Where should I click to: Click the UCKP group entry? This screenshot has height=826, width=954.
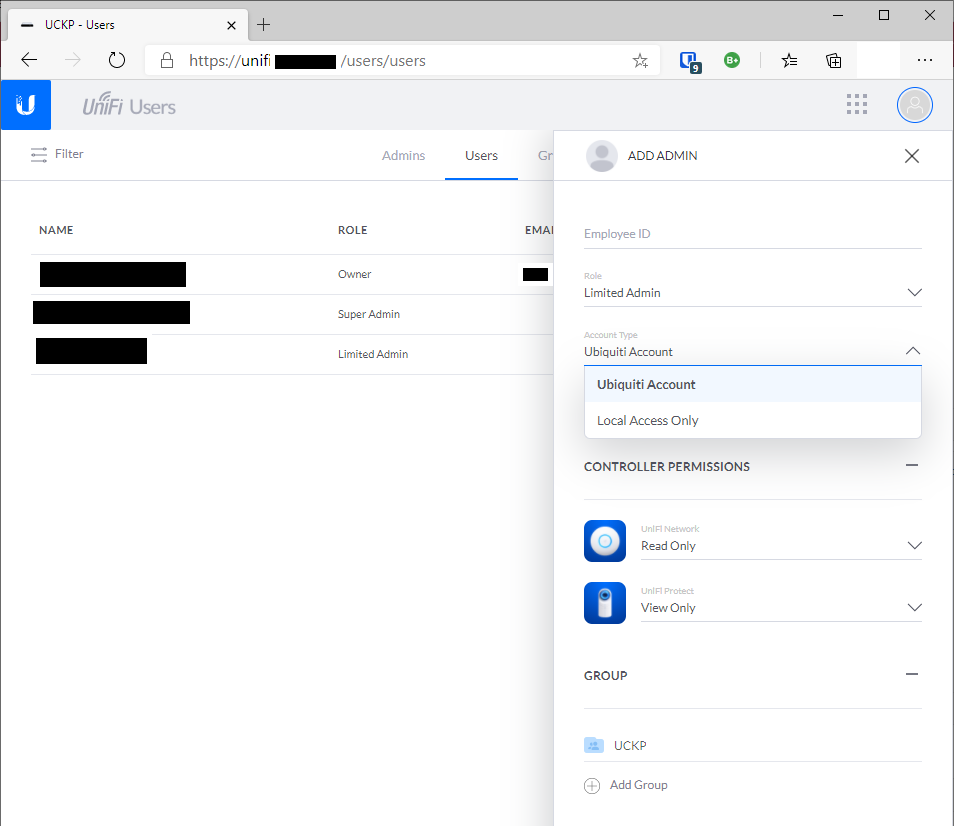[x=753, y=745]
